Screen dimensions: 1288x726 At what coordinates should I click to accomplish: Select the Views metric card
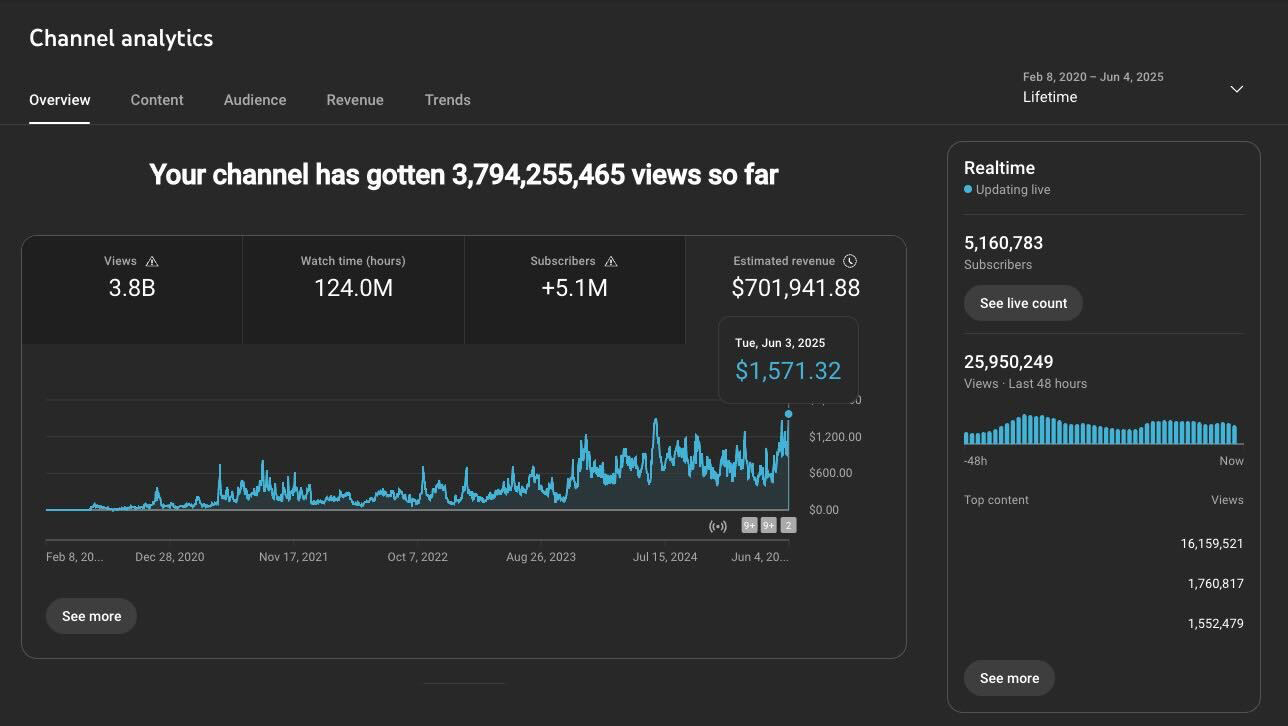click(x=132, y=290)
